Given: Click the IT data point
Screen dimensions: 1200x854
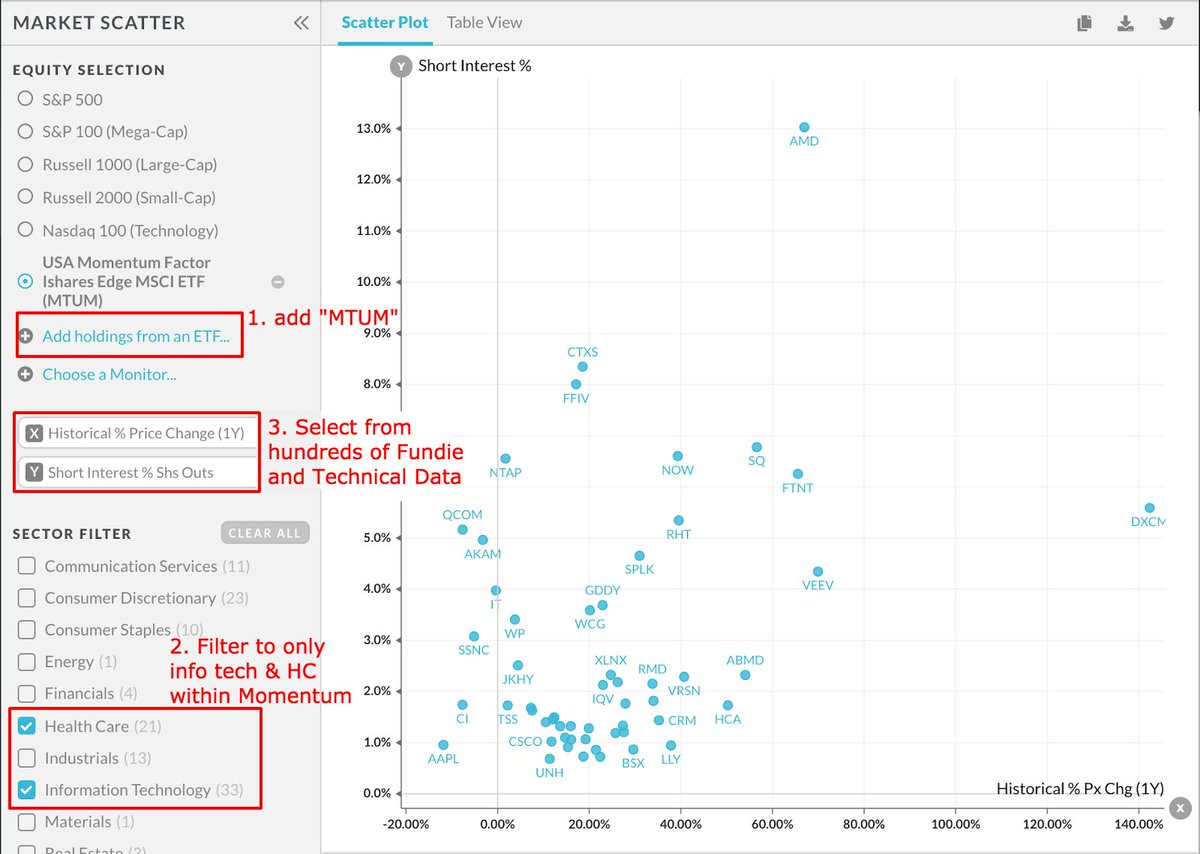Looking at the screenshot, I should coord(496,591).
